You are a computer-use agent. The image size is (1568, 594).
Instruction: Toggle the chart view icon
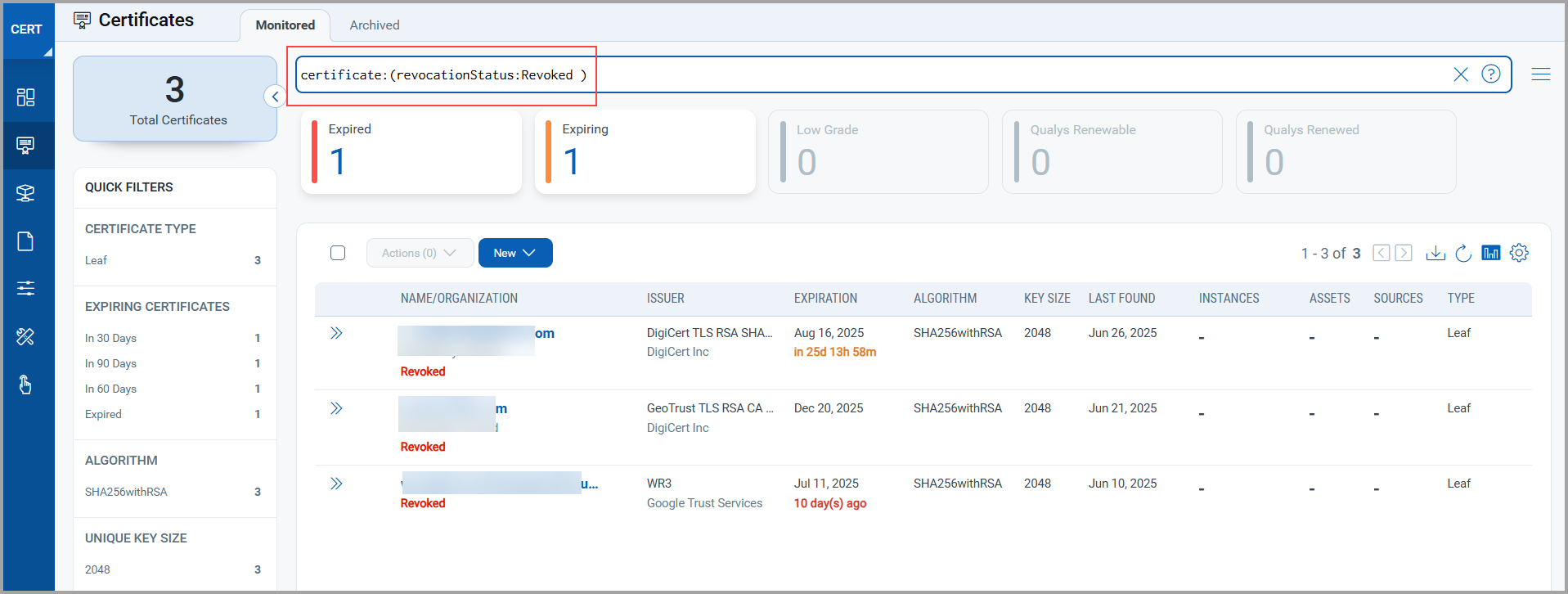[x=1491, y=253]
